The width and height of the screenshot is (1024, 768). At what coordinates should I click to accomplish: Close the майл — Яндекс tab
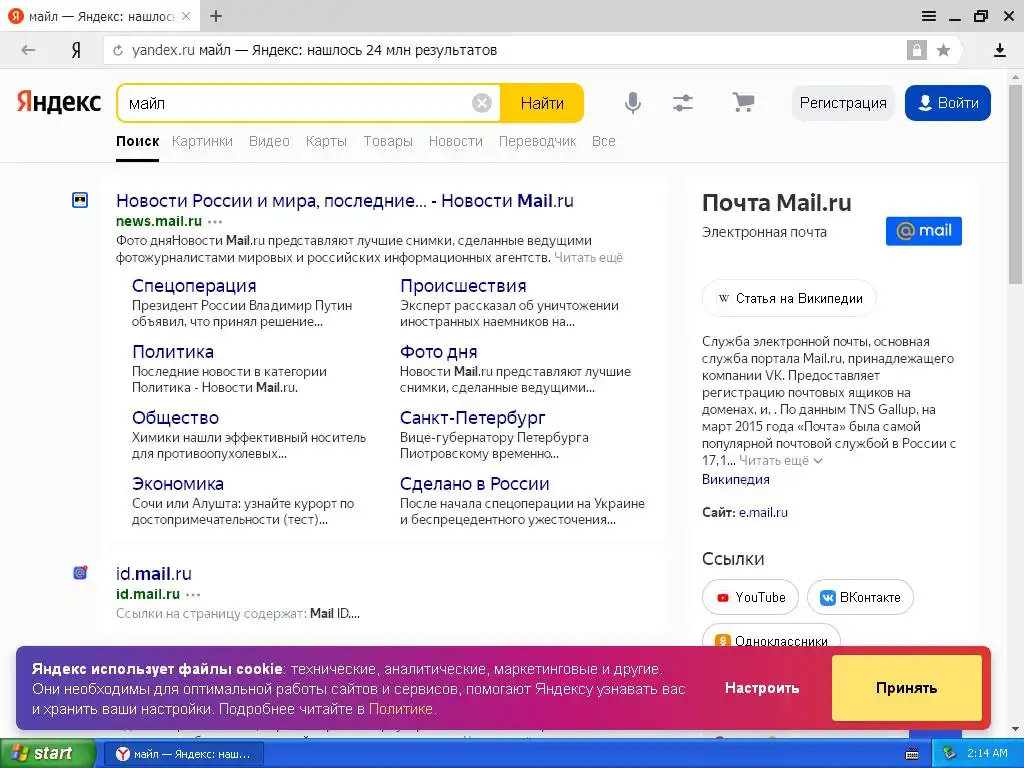point(186,16)
